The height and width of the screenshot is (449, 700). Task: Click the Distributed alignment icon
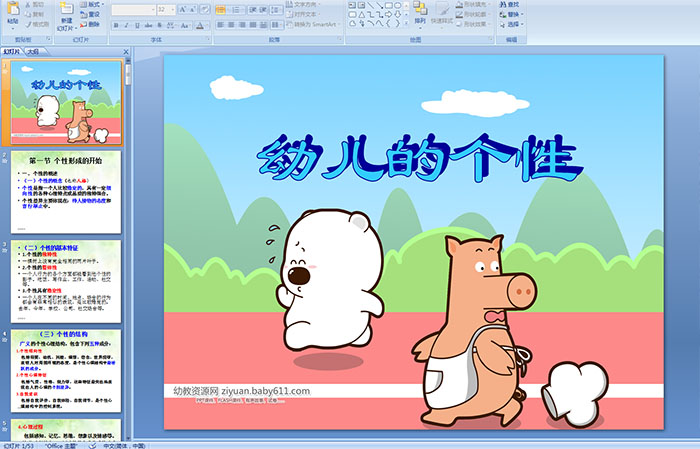(263, 25)
